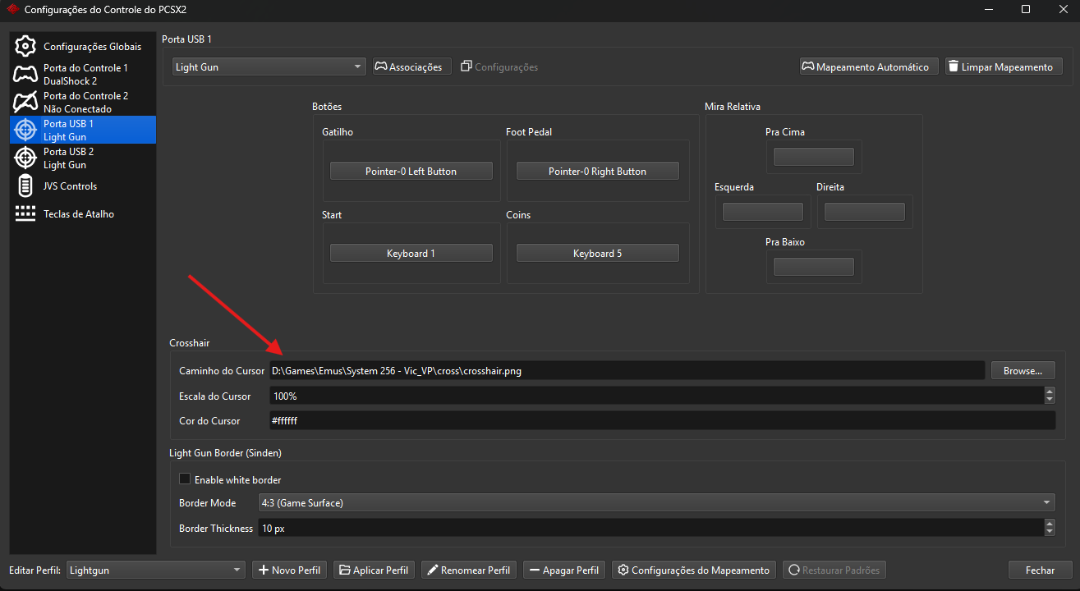Click the Porta USB 2 crosshair icon
The width and height of the screenshot is (1080, 591).
coord(25,158)
